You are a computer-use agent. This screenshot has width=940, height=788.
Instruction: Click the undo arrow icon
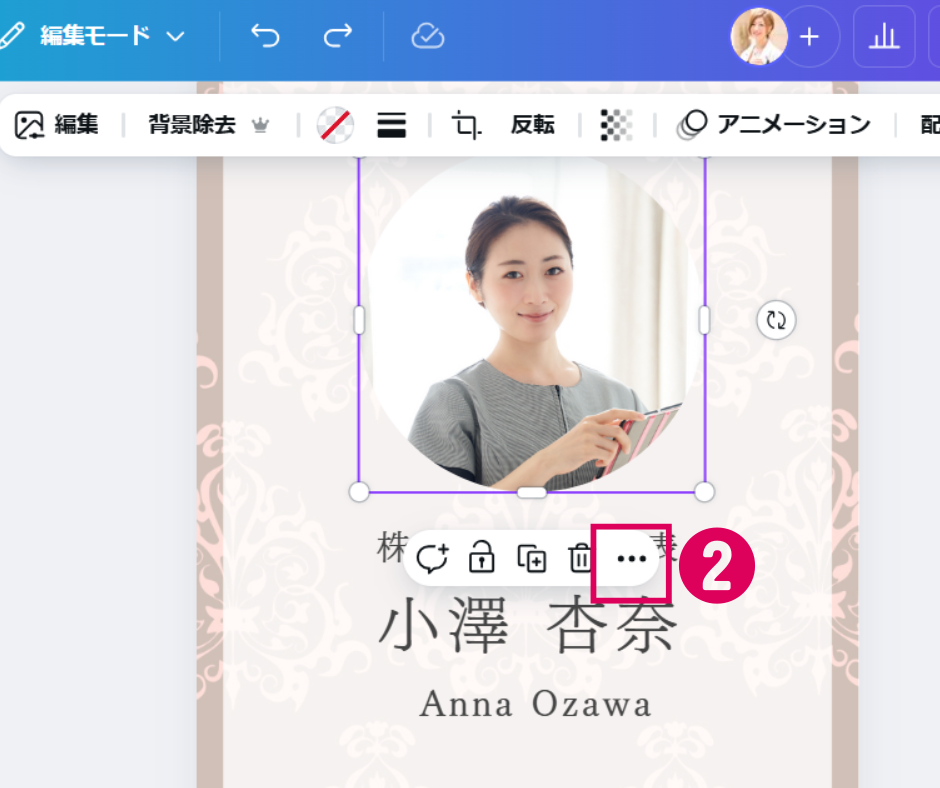tap(265, 37)
